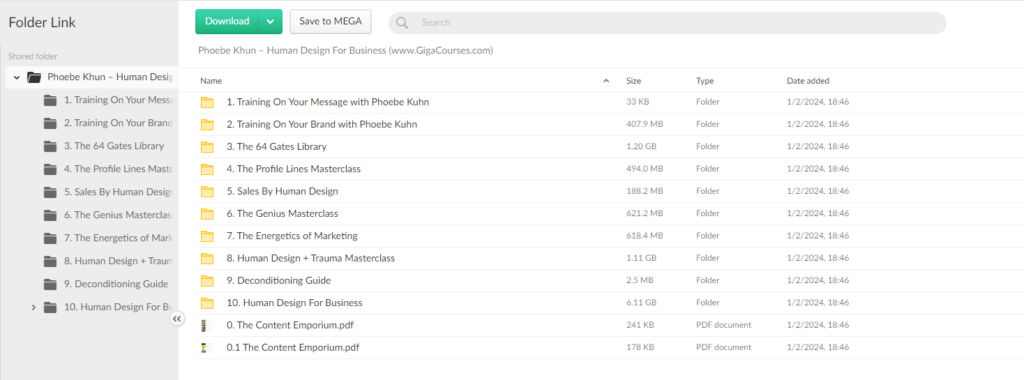The height and width of the screenshot is (380, 1024).
Task: Click the Download dropdown arrow
Action: (270, 21)
